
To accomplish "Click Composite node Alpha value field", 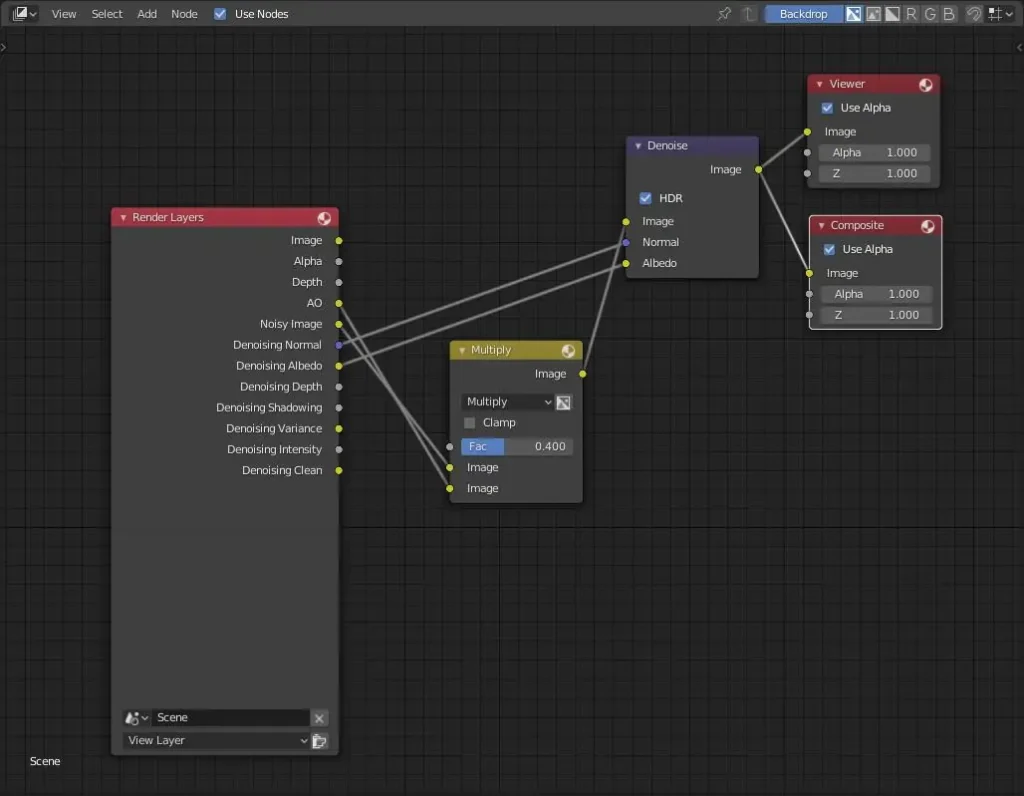I will (876, 295).
